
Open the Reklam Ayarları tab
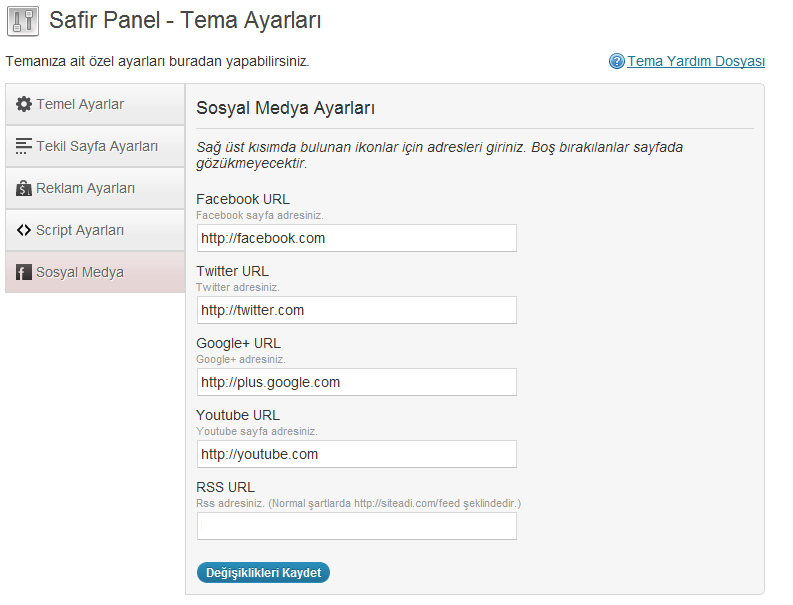click(x=95, y=188)
